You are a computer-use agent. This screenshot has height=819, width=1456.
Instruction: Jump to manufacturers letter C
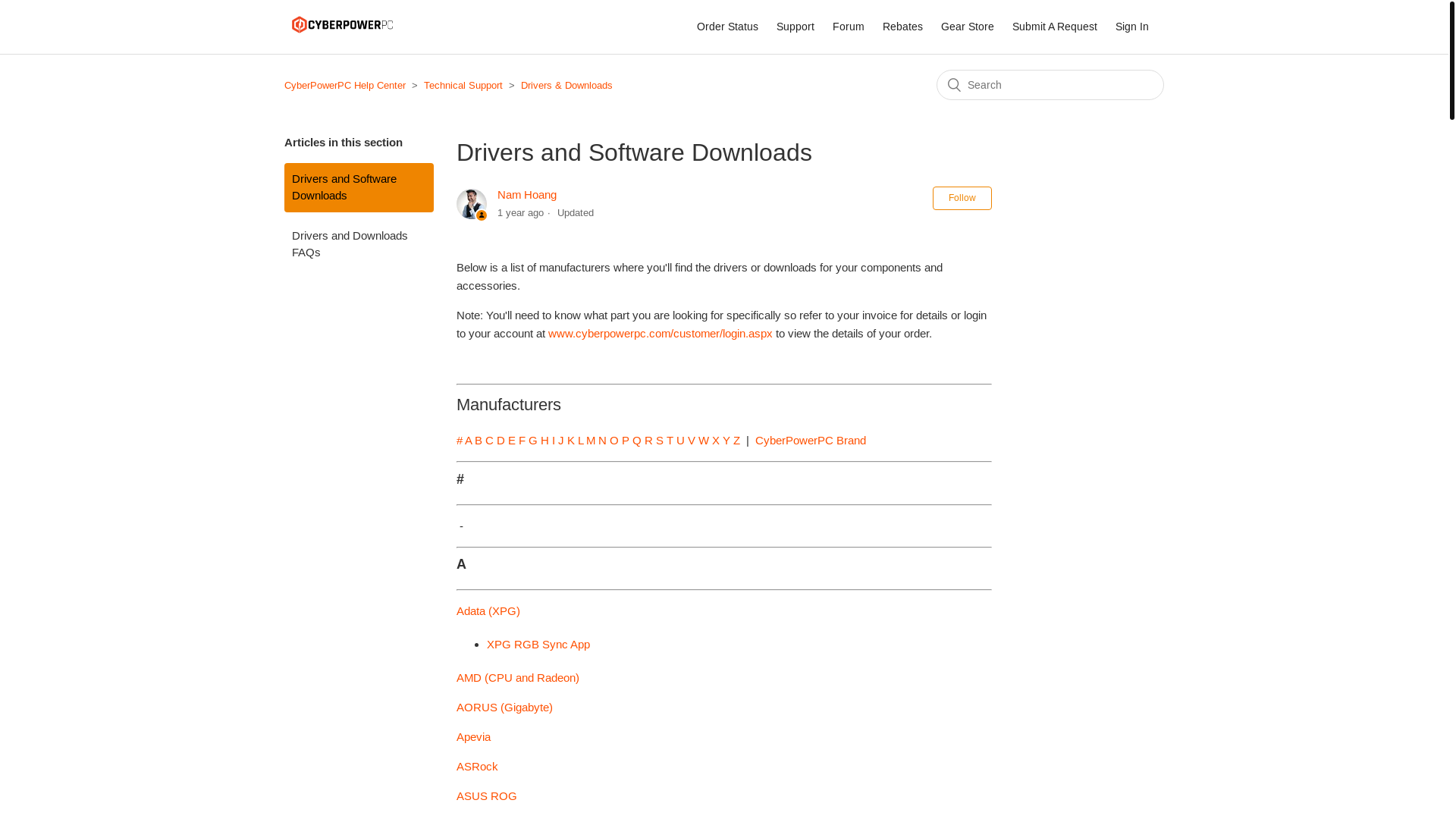pos(489,441)
